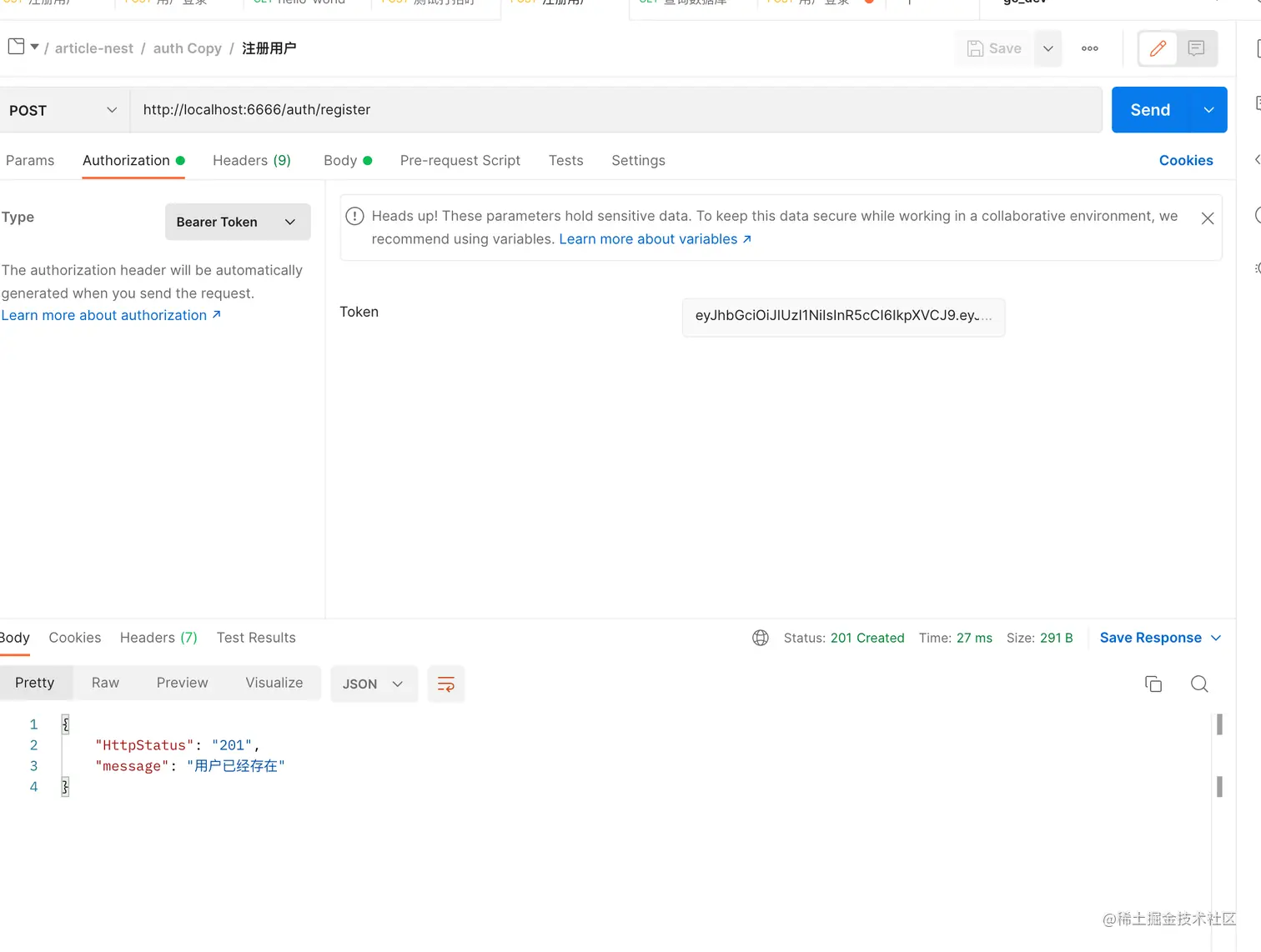Dismiss the heads-up warning banner
This screenshot has width=1261, height=952.
1207,218
